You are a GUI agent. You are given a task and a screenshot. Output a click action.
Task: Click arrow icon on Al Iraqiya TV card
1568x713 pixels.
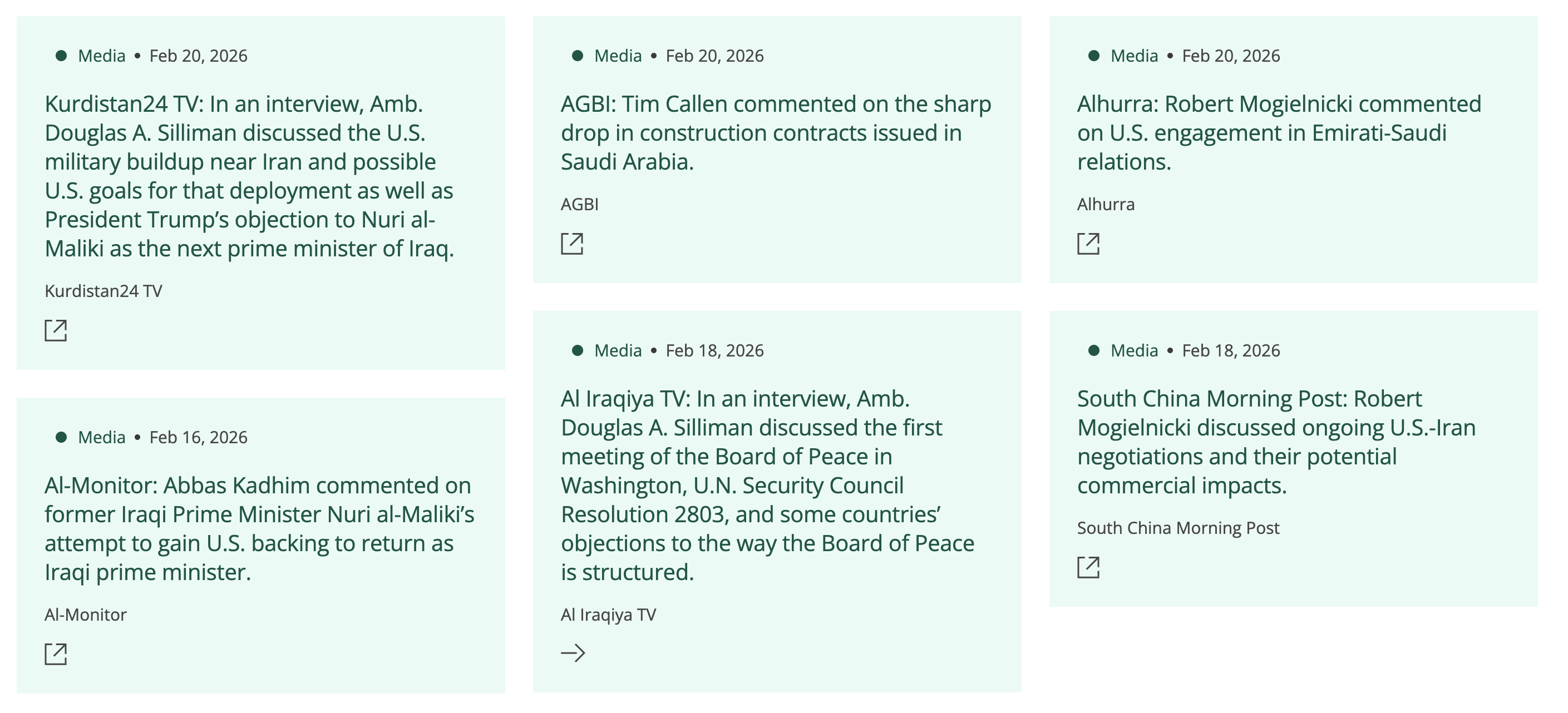(x=573, y=653)
